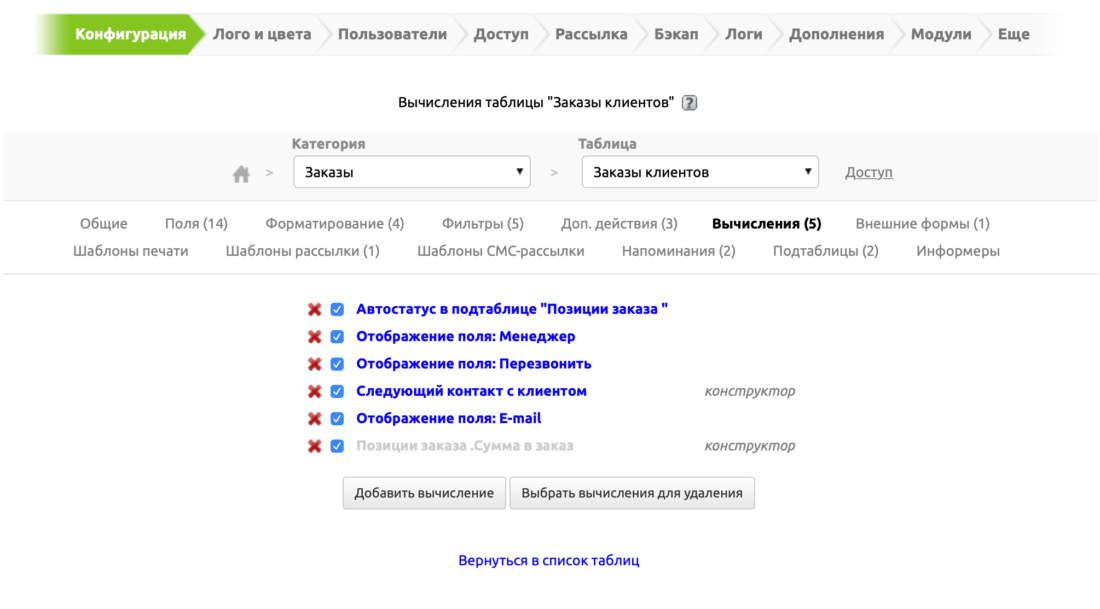Click red X next to "Следующий контакт с клиентом"

(x=314, y=392)
